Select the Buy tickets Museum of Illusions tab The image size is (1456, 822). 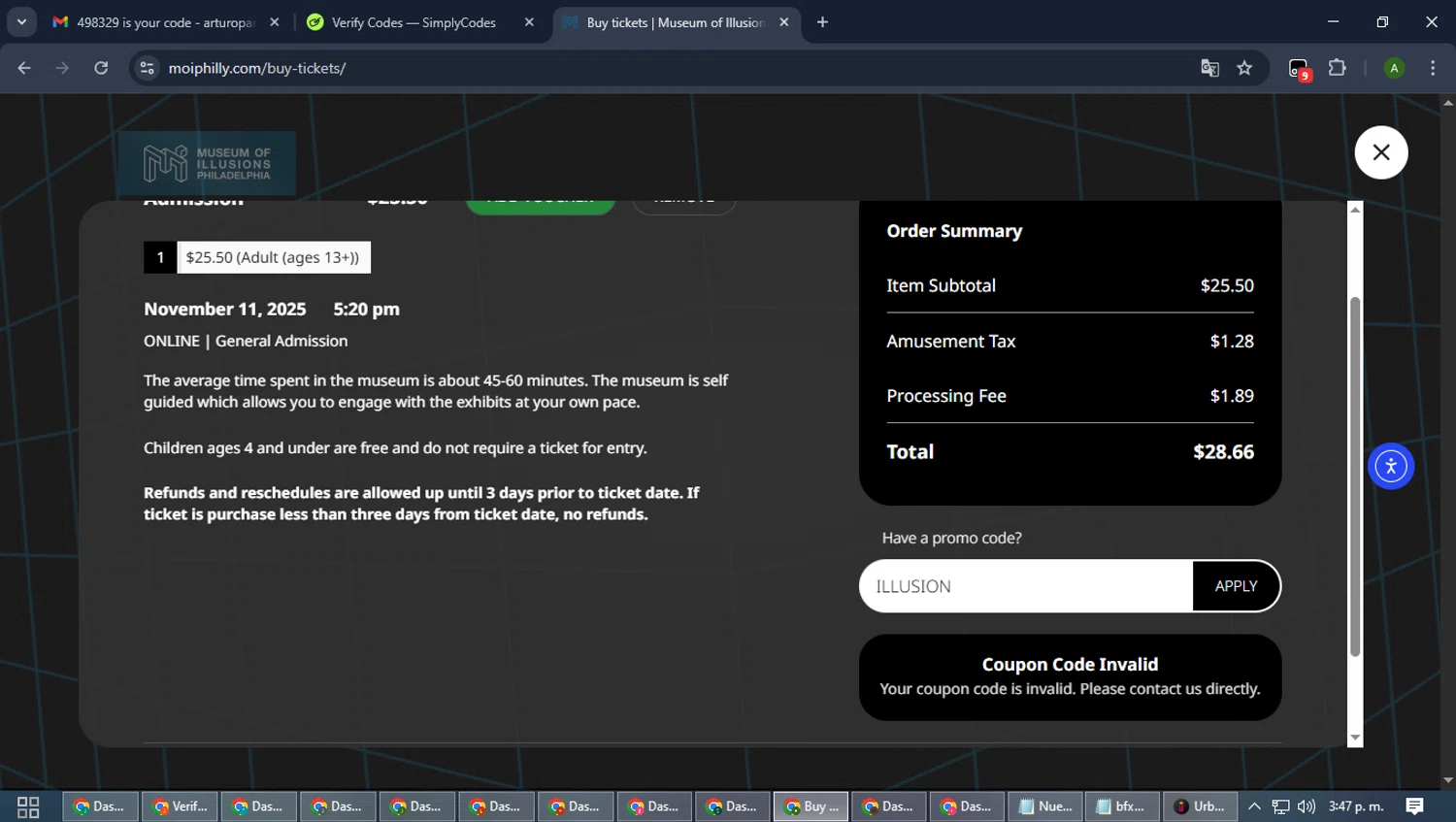click(677, 22)
